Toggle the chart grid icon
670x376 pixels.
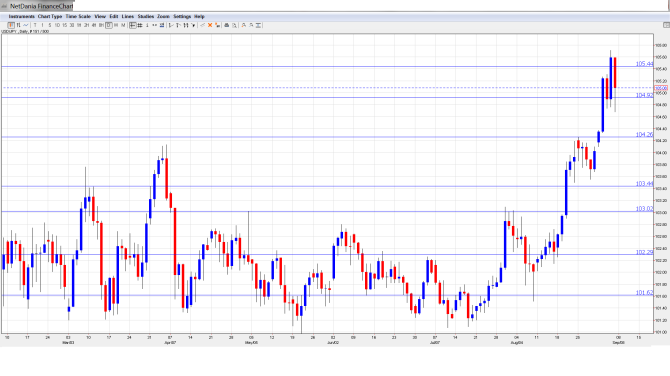(140, 25)
